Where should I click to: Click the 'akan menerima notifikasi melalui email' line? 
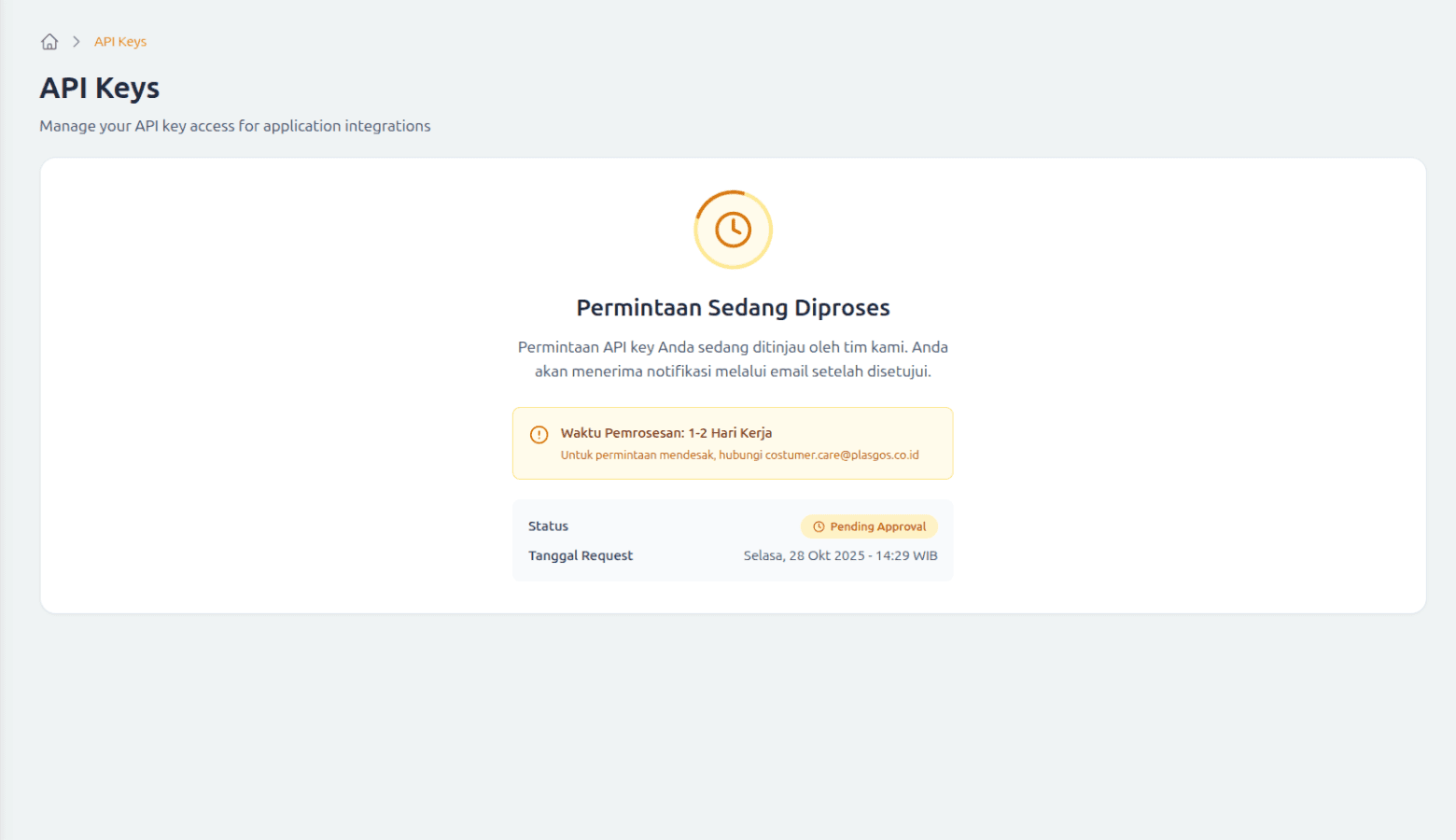(x=733, y=371)
